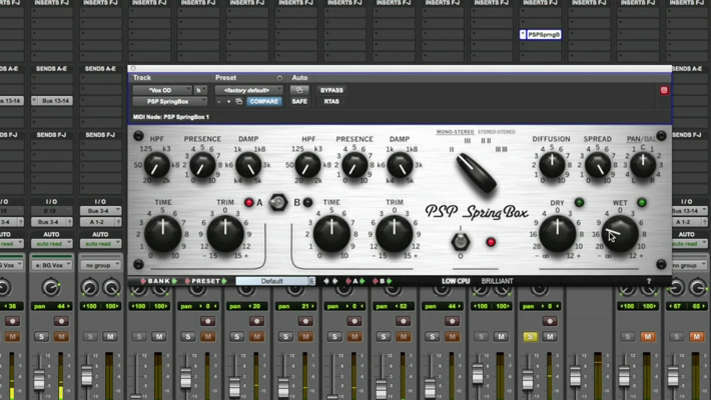This screenshot has height=400, width=711.
Task: Unsolo the yellow highlighted S button
Action: 530,337
